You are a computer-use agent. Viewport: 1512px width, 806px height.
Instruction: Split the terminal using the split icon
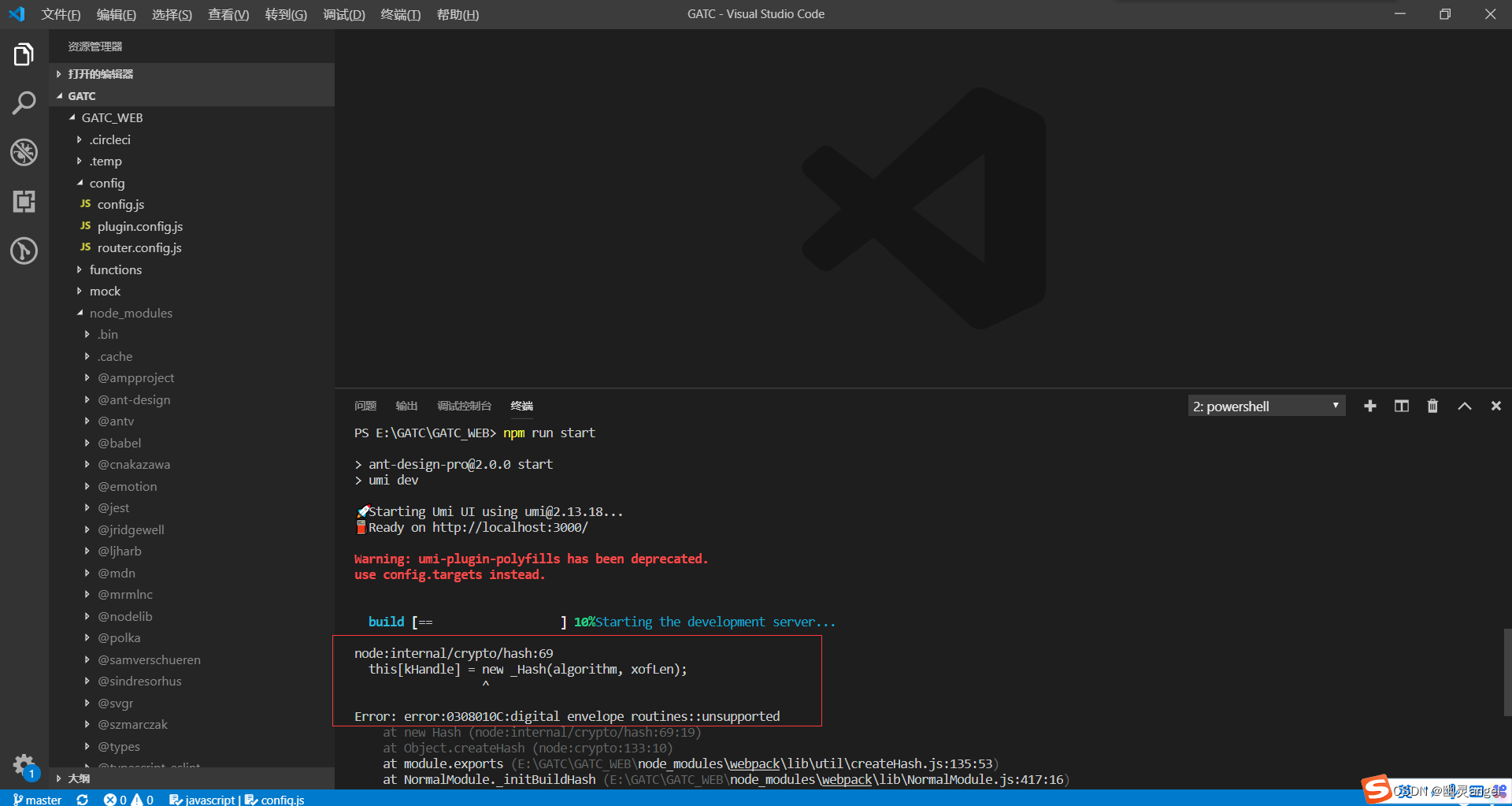[x=1401, y=405]
